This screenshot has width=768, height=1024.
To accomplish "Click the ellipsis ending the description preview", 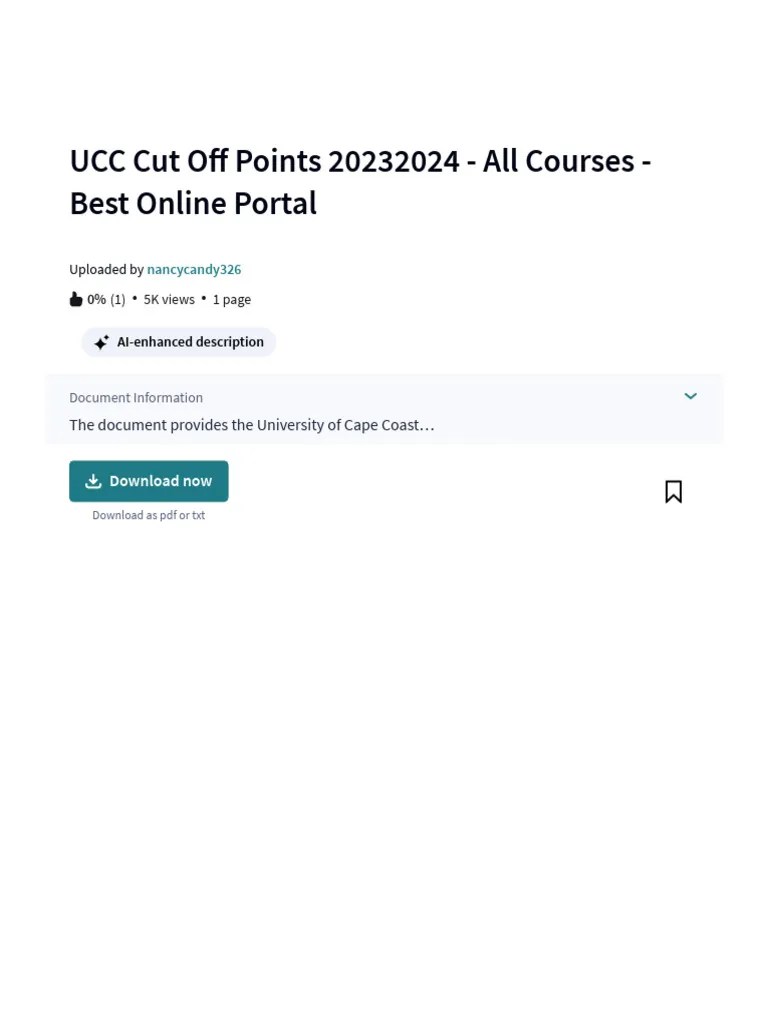I will coord(427,428).
